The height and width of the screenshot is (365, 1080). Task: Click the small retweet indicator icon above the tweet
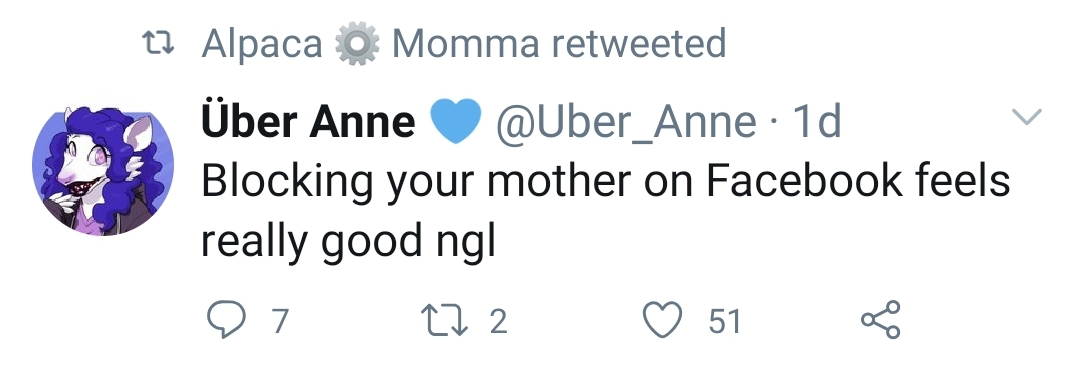[x=158, y=44]
